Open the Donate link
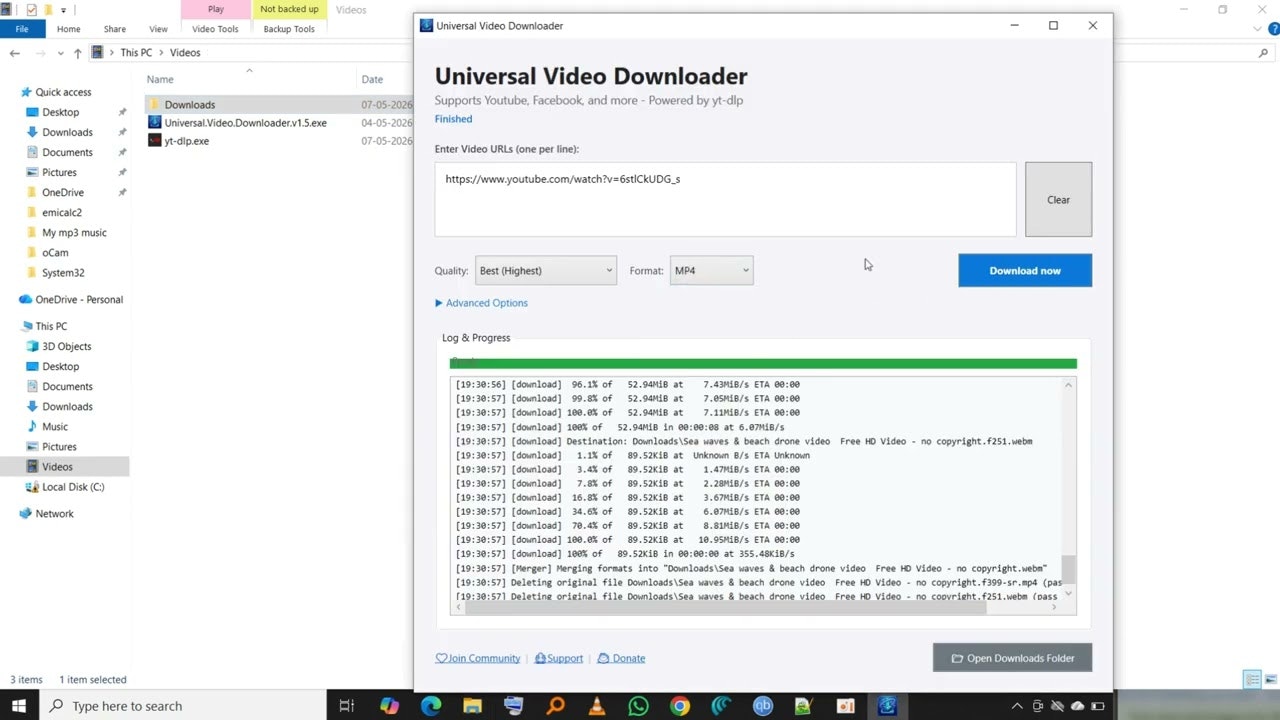The image size is (1280, 720). (x=622, y=658)
